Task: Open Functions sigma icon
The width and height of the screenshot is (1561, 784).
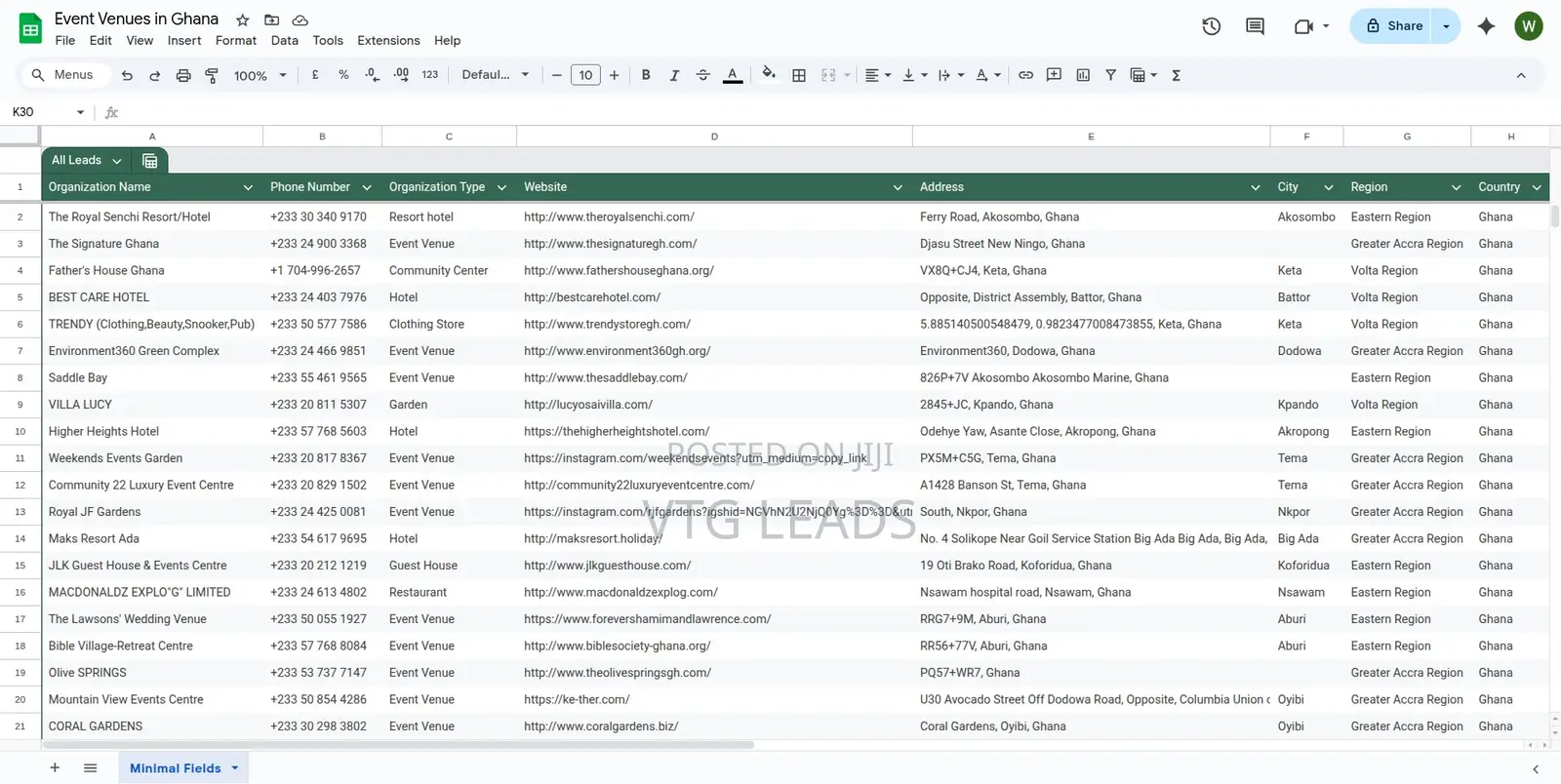Action: [1176, 75]
